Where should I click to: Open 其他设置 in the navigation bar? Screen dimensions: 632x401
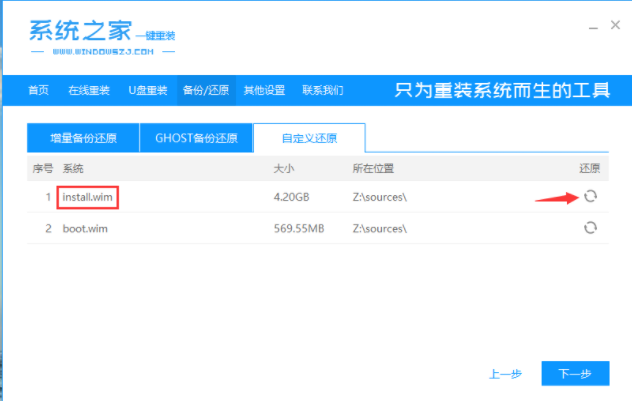(263, 91)
